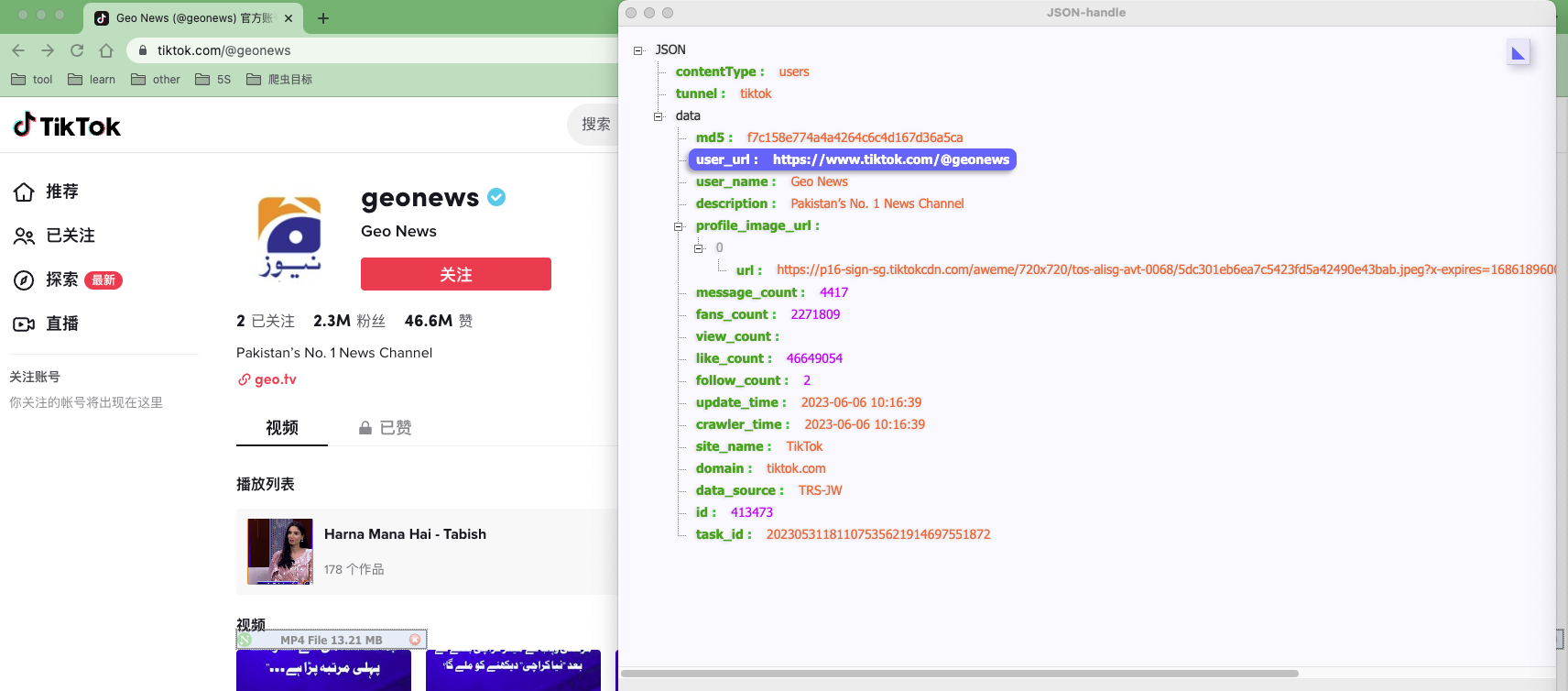Image resolution: width=1568 pixels, height=691 pixels.
Task: Click the JSON-handle horizontal scrollbar
Action: coord(960,674)
